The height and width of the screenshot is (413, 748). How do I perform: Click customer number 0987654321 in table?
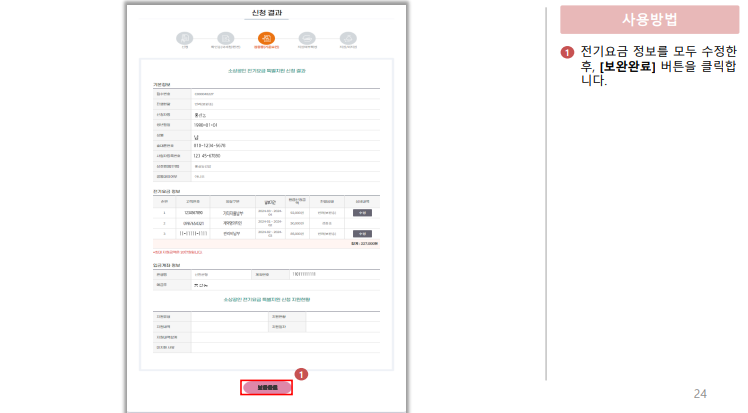(193, 223)
